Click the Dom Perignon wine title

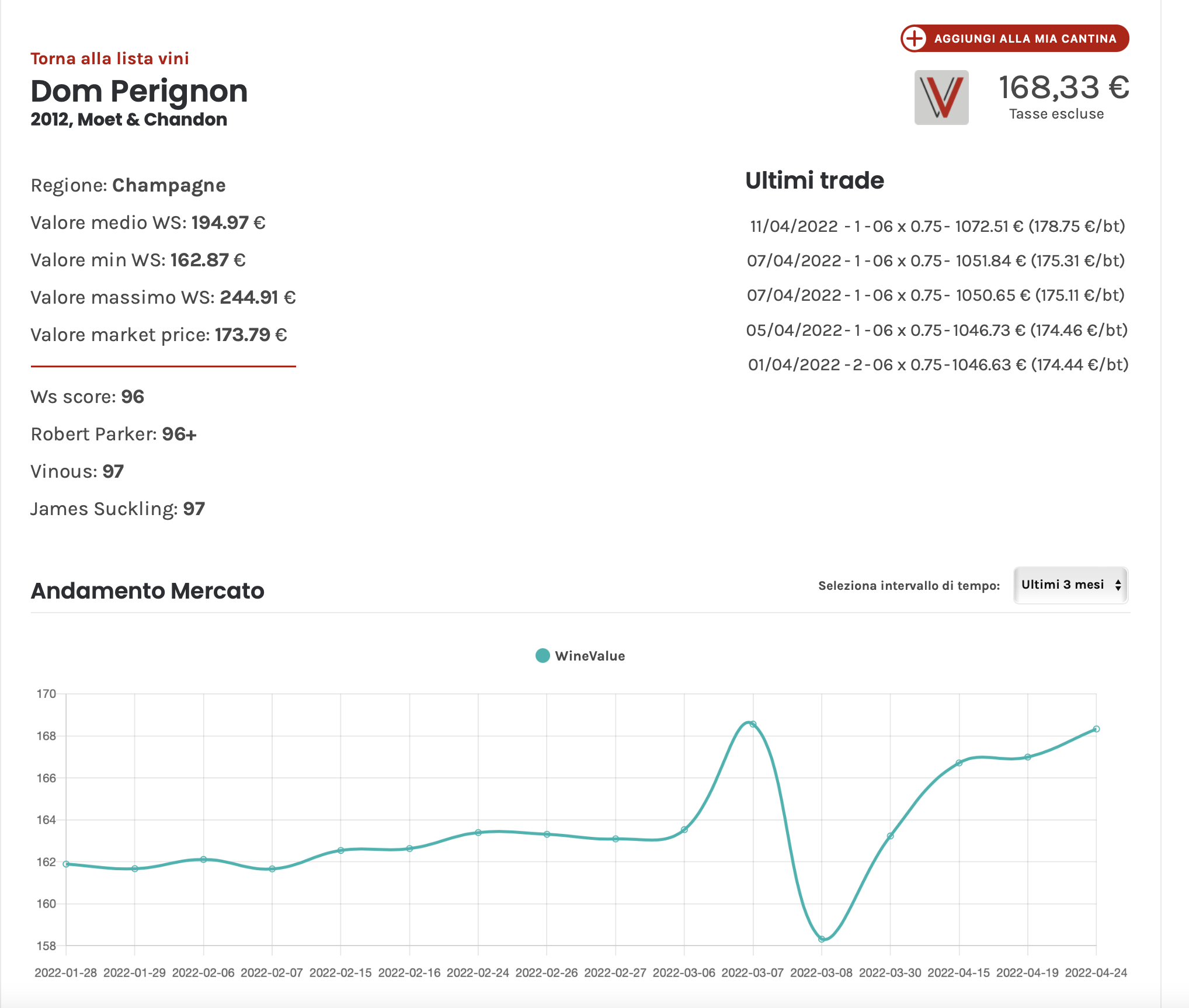click(139, 92)
